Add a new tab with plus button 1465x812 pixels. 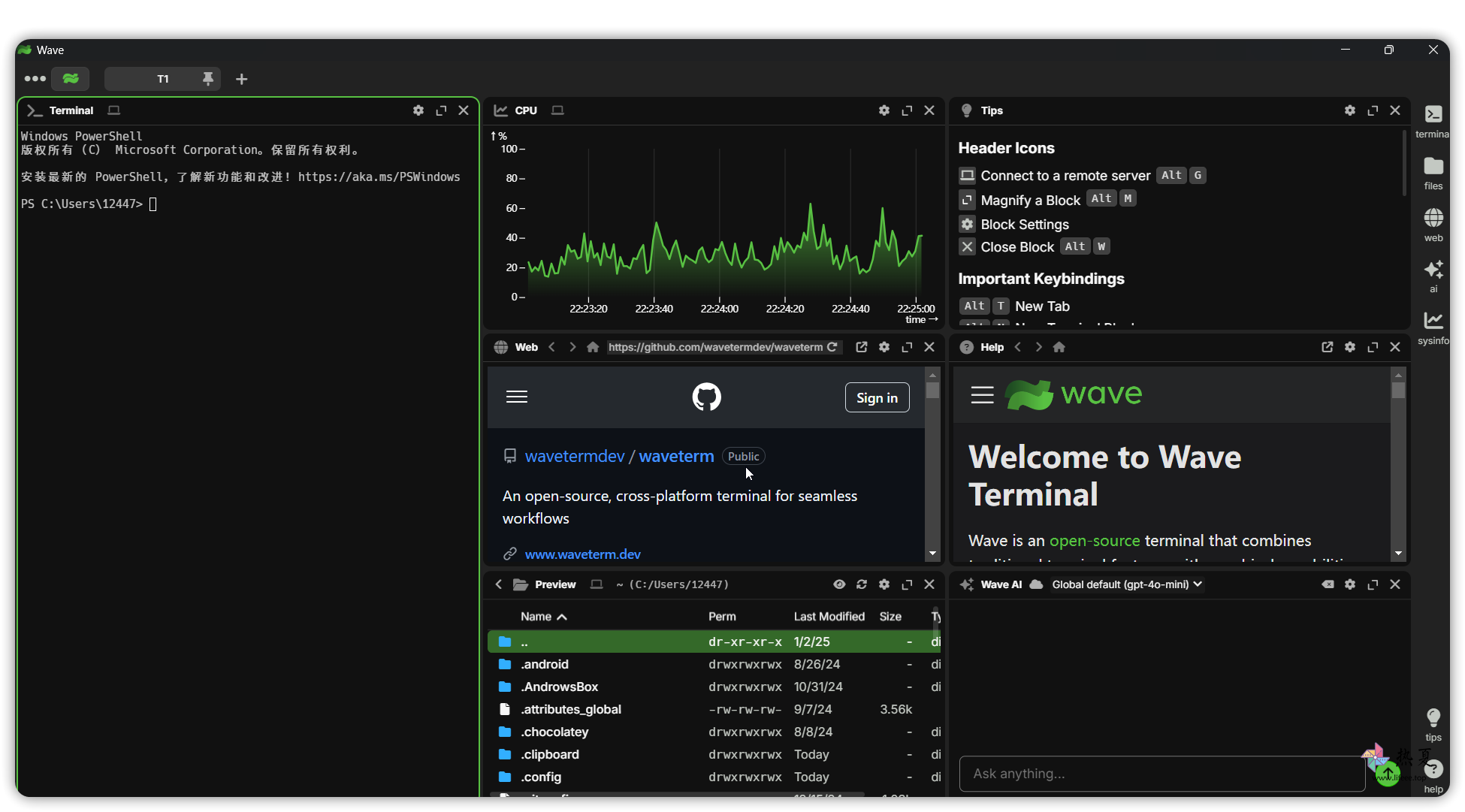(x=241, y=79)
